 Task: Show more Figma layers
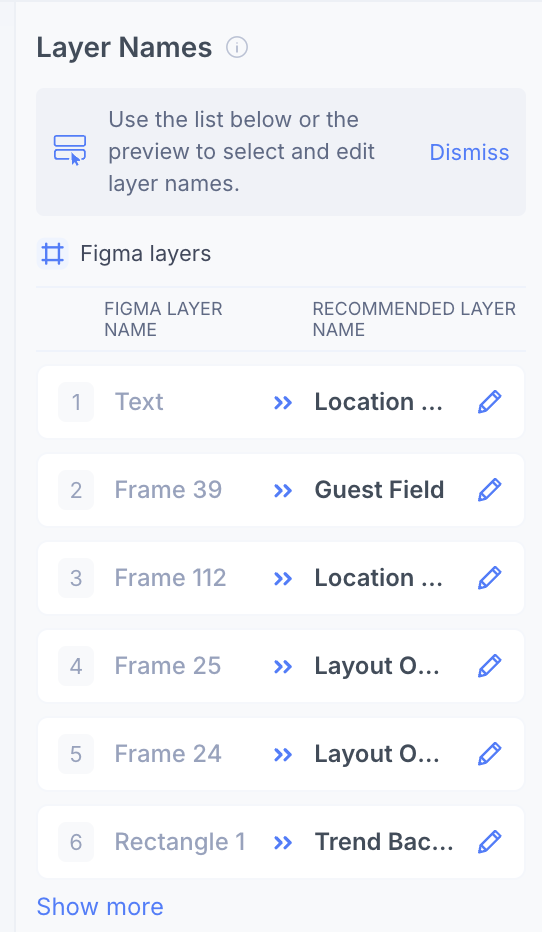(x=100, y=906)
